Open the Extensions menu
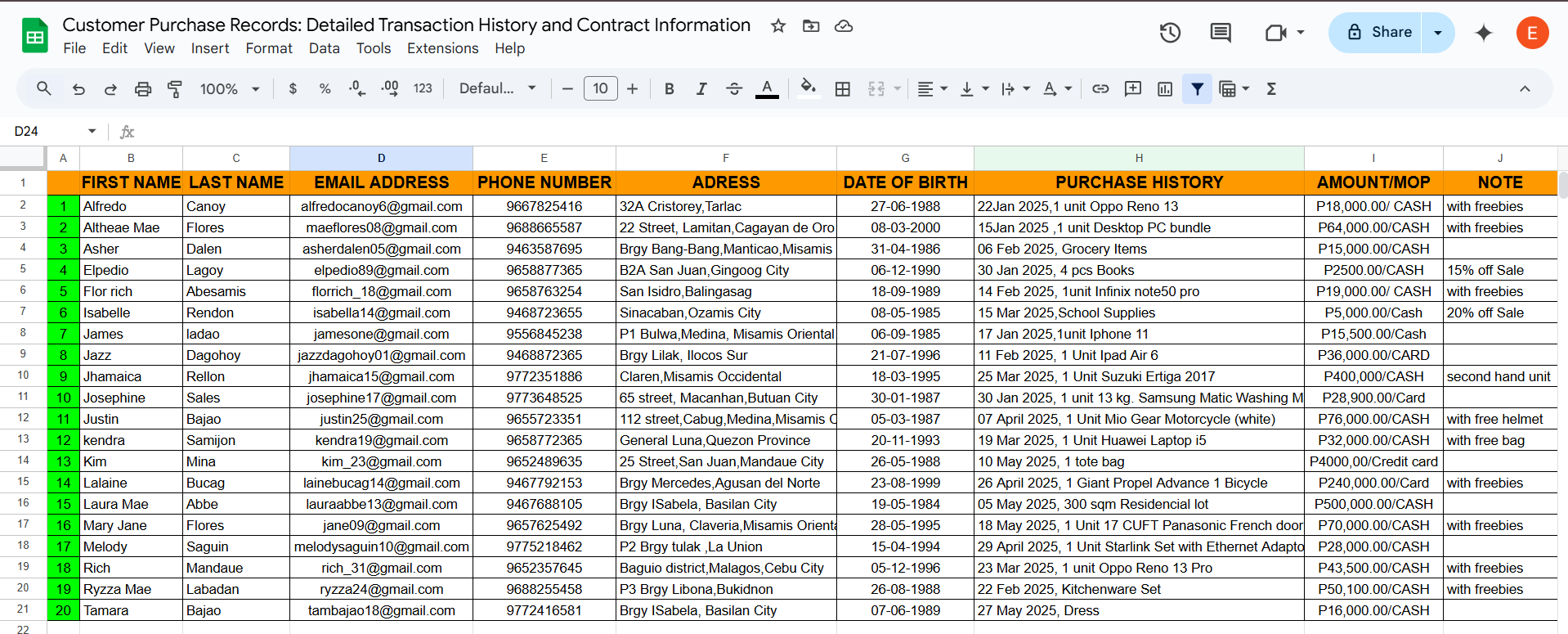The height and width of the screenshot is (634, 1568). [442, 48]
